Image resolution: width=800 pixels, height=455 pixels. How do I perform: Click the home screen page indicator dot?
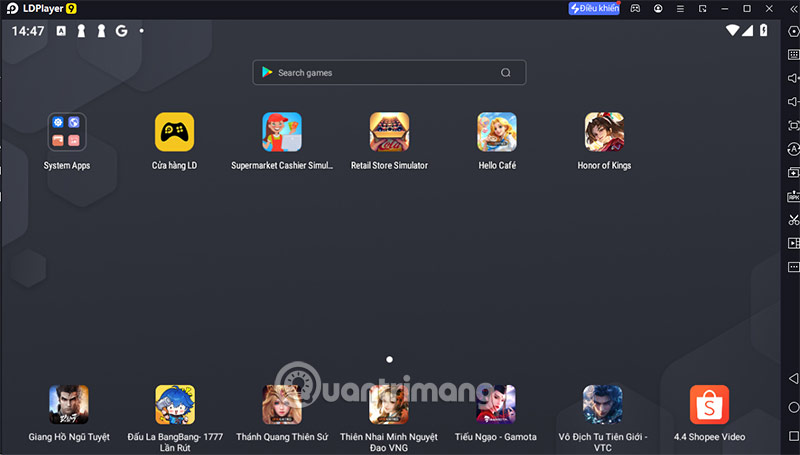click(389, 360)
